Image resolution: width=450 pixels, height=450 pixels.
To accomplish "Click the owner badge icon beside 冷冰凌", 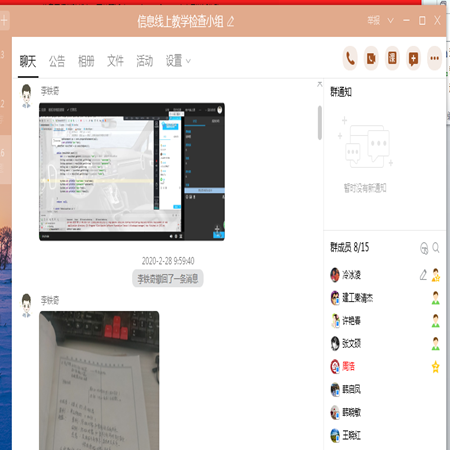I will pos(436,275).
